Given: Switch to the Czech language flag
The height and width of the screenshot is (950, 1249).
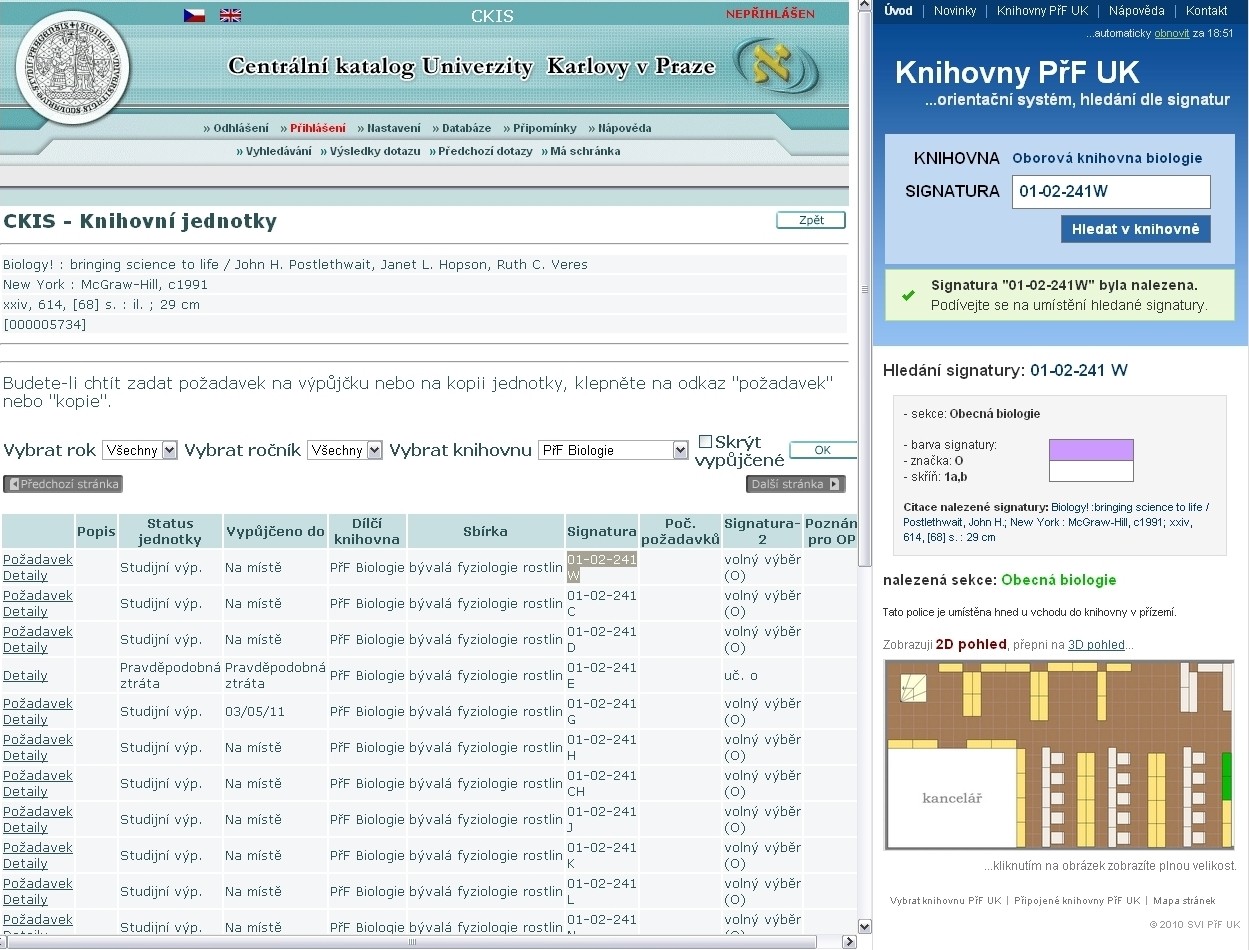Looking at the screenshot, I should point(194,15).
